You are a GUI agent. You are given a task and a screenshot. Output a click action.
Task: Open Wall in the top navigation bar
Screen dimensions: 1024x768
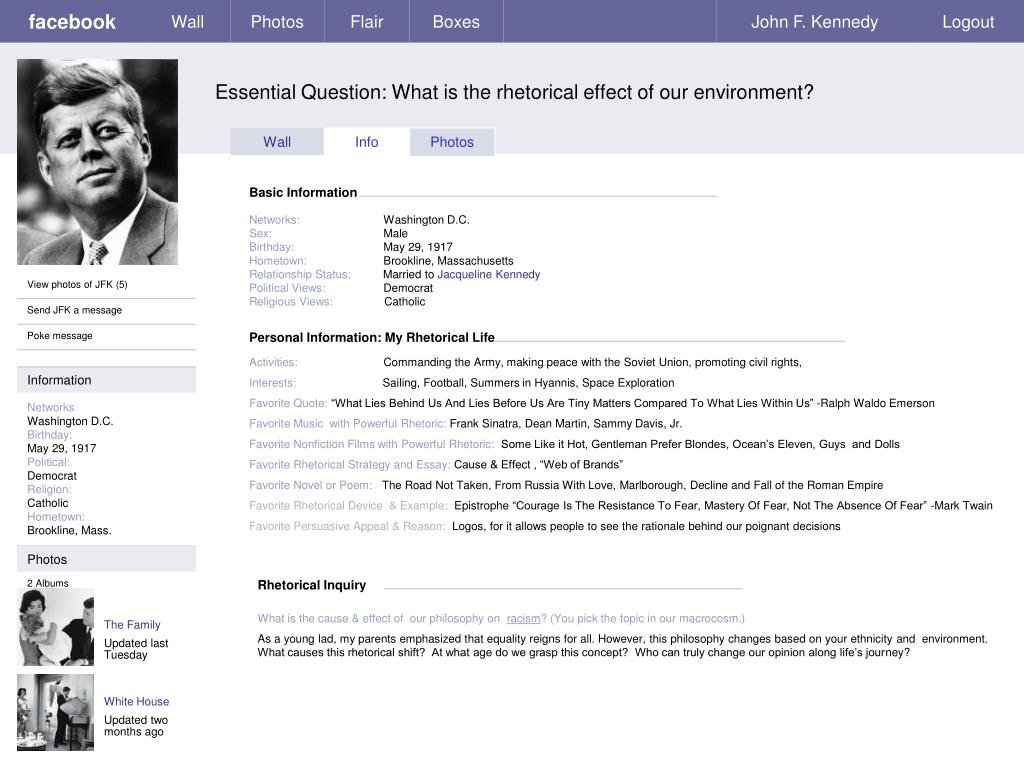[x=187, y=22]
